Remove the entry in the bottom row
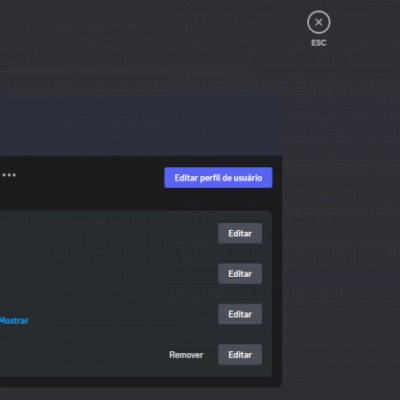 pos(186,355)
